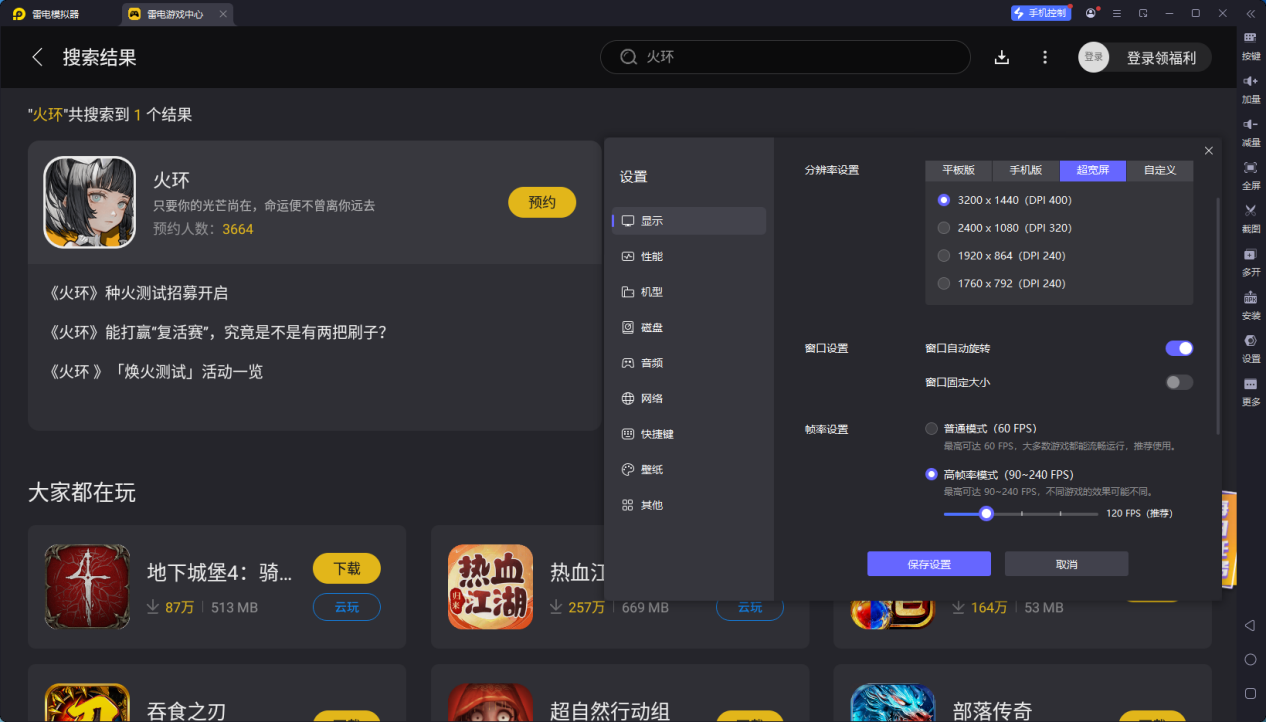1266x722 pixels.
Task: Click 预约 button for 火环
Action: pyautogui.click(x=542, y=202)
